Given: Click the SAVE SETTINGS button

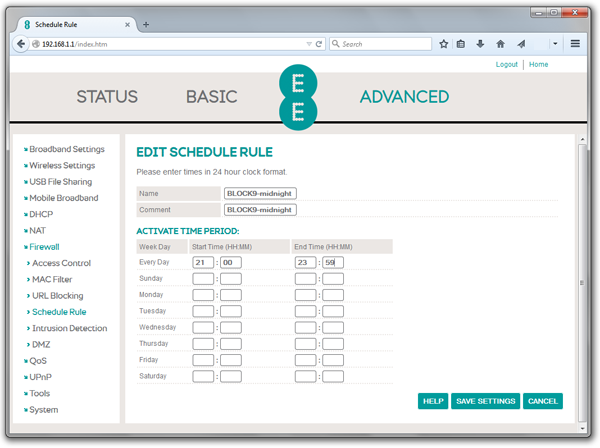Looking at the screenshot, I should (x=486, y=401).
